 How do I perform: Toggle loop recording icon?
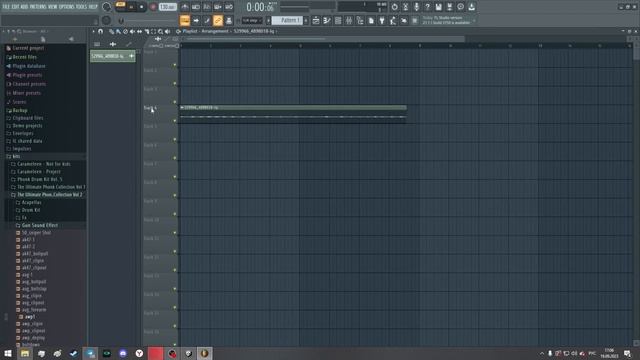tap(229, 7)
